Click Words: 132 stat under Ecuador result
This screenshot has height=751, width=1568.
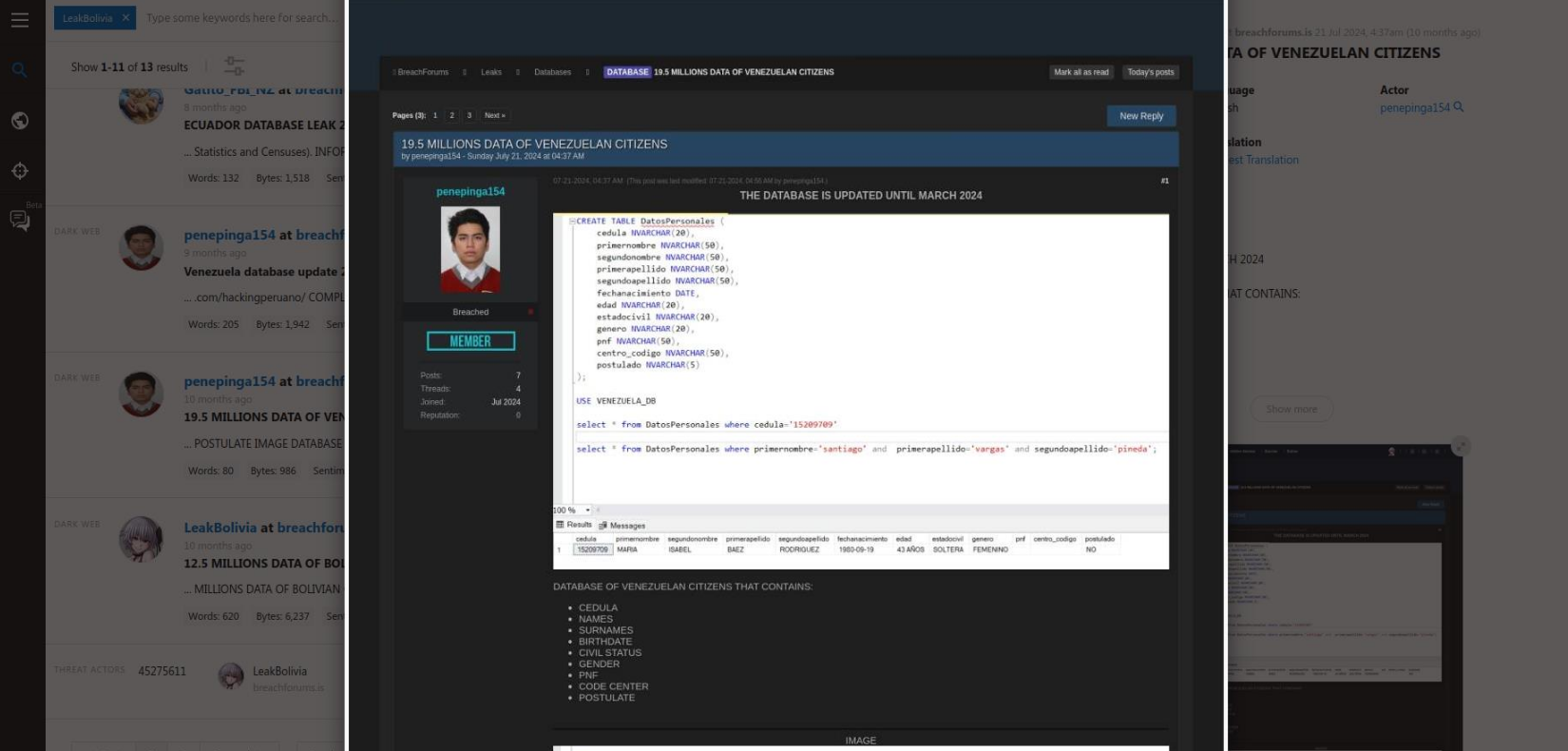pos(214,178)
